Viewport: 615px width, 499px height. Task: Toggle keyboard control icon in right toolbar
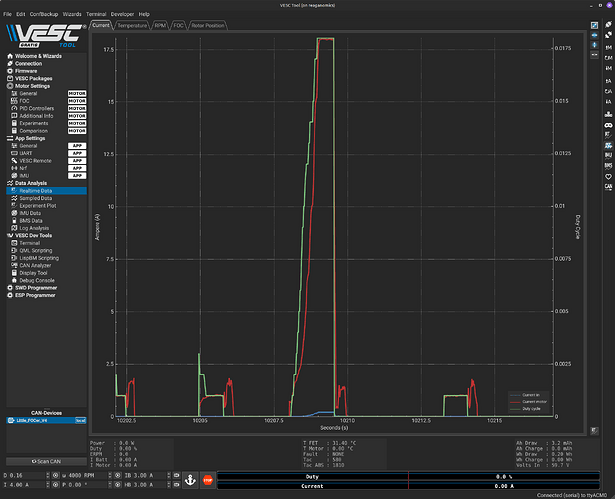pos(608,114)
